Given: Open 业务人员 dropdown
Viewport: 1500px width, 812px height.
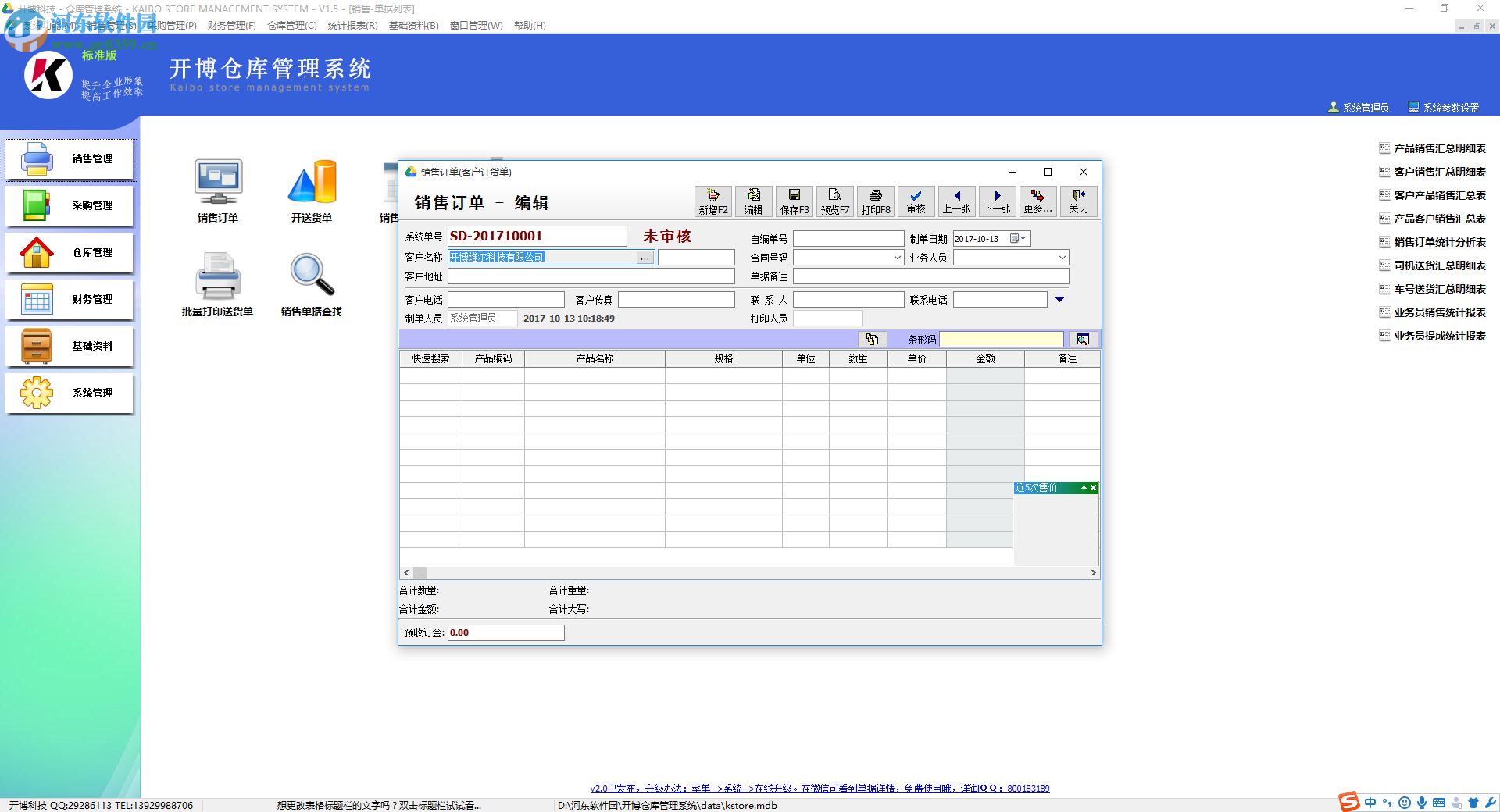Looking at the screenshot, I should point(1062,258).
